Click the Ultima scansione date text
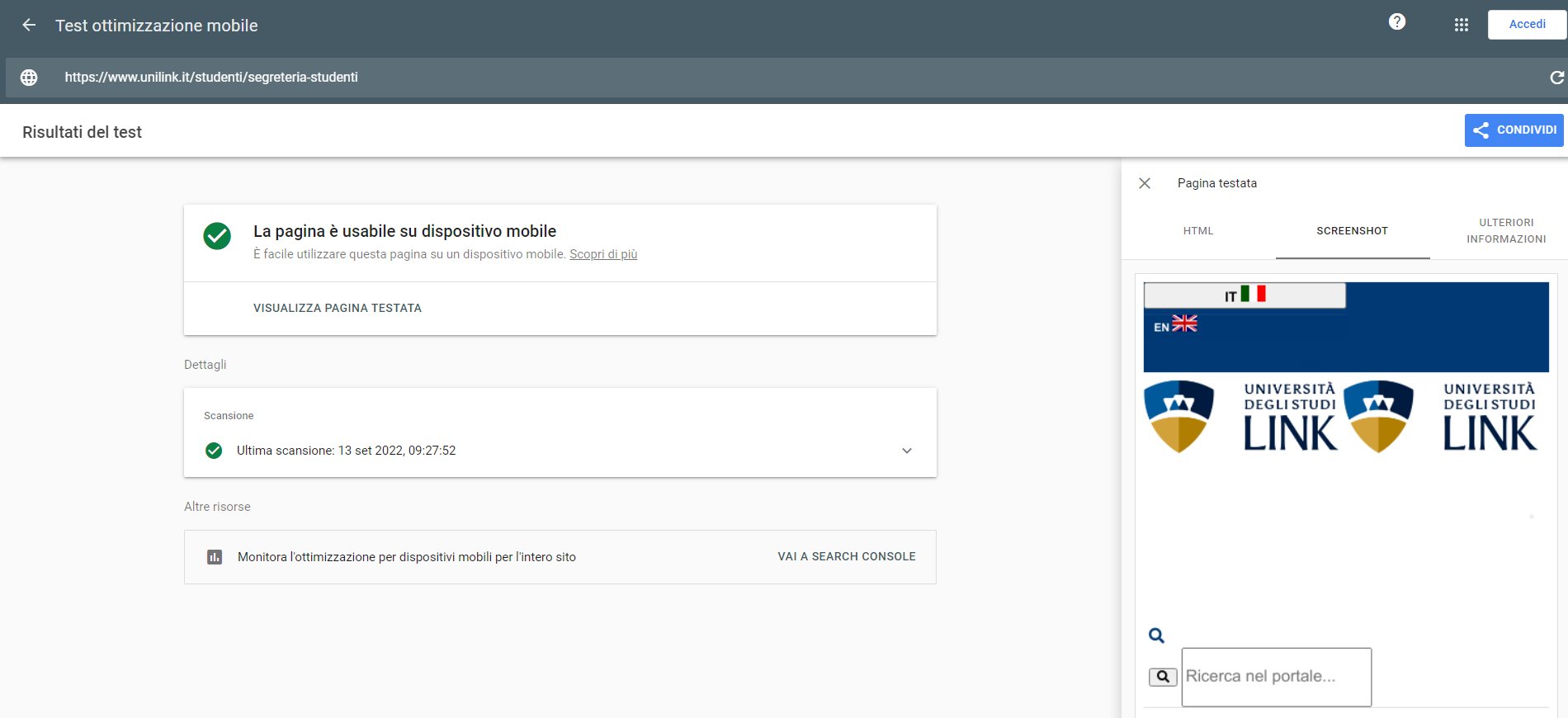Screen dimensions: 1568x718 (347, 451)
